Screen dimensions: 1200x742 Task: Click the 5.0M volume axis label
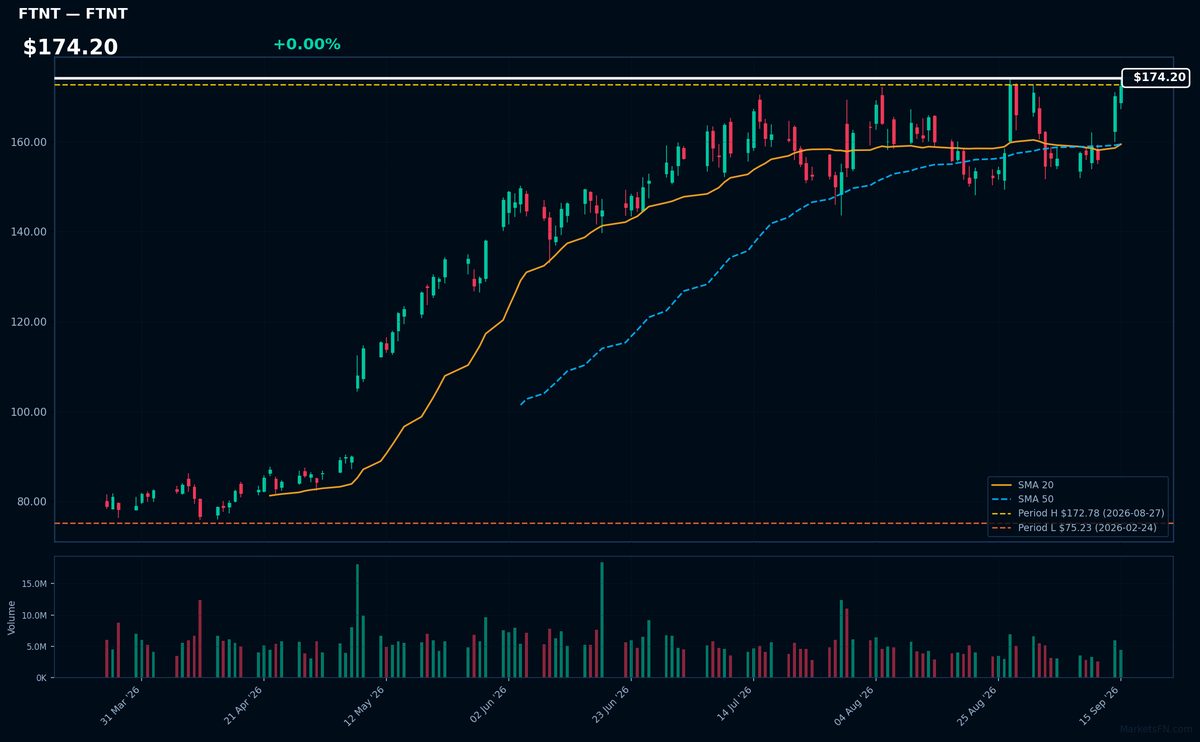pyautogui.click(x=36, y=647)
